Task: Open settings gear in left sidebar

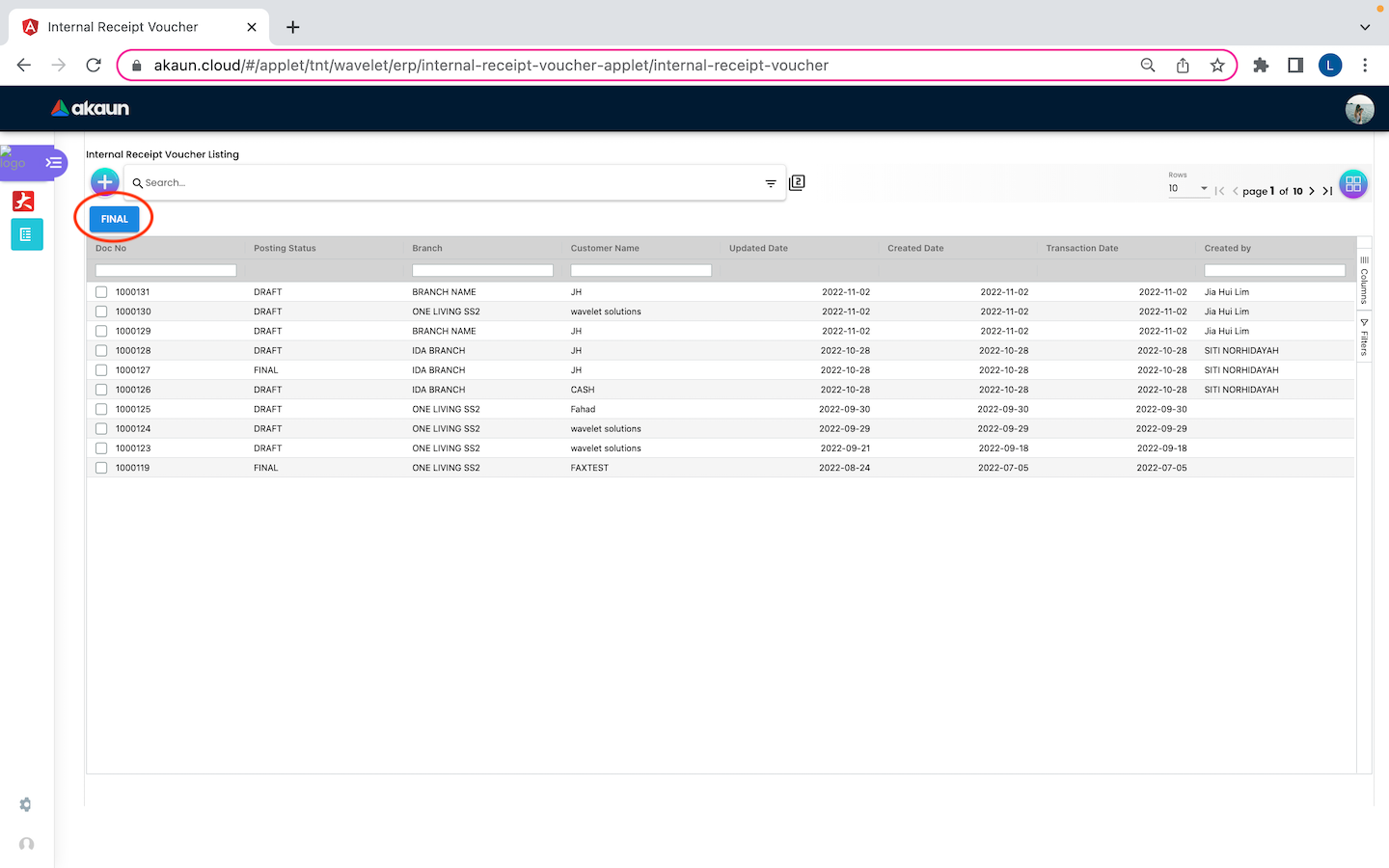Action: [x=26, y=804]
